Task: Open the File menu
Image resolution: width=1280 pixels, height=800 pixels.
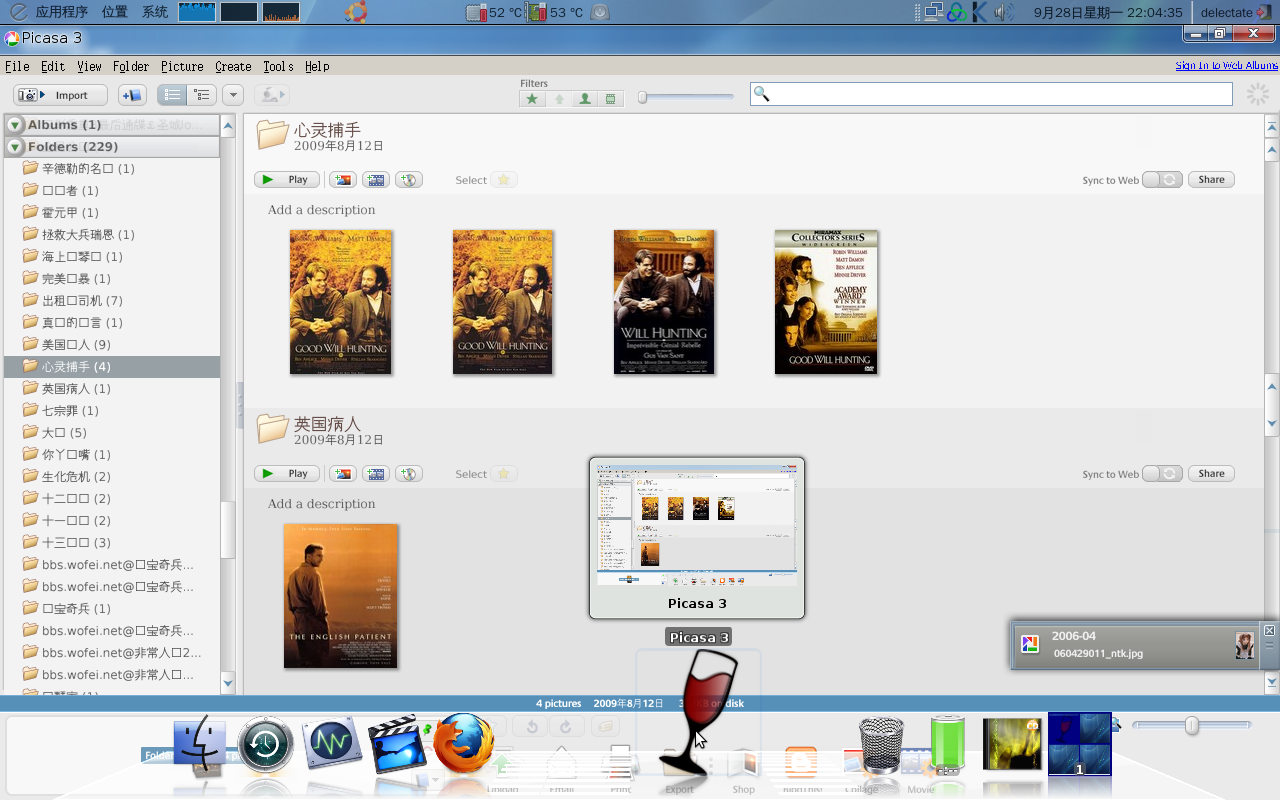Action: (x=17, y=66)
